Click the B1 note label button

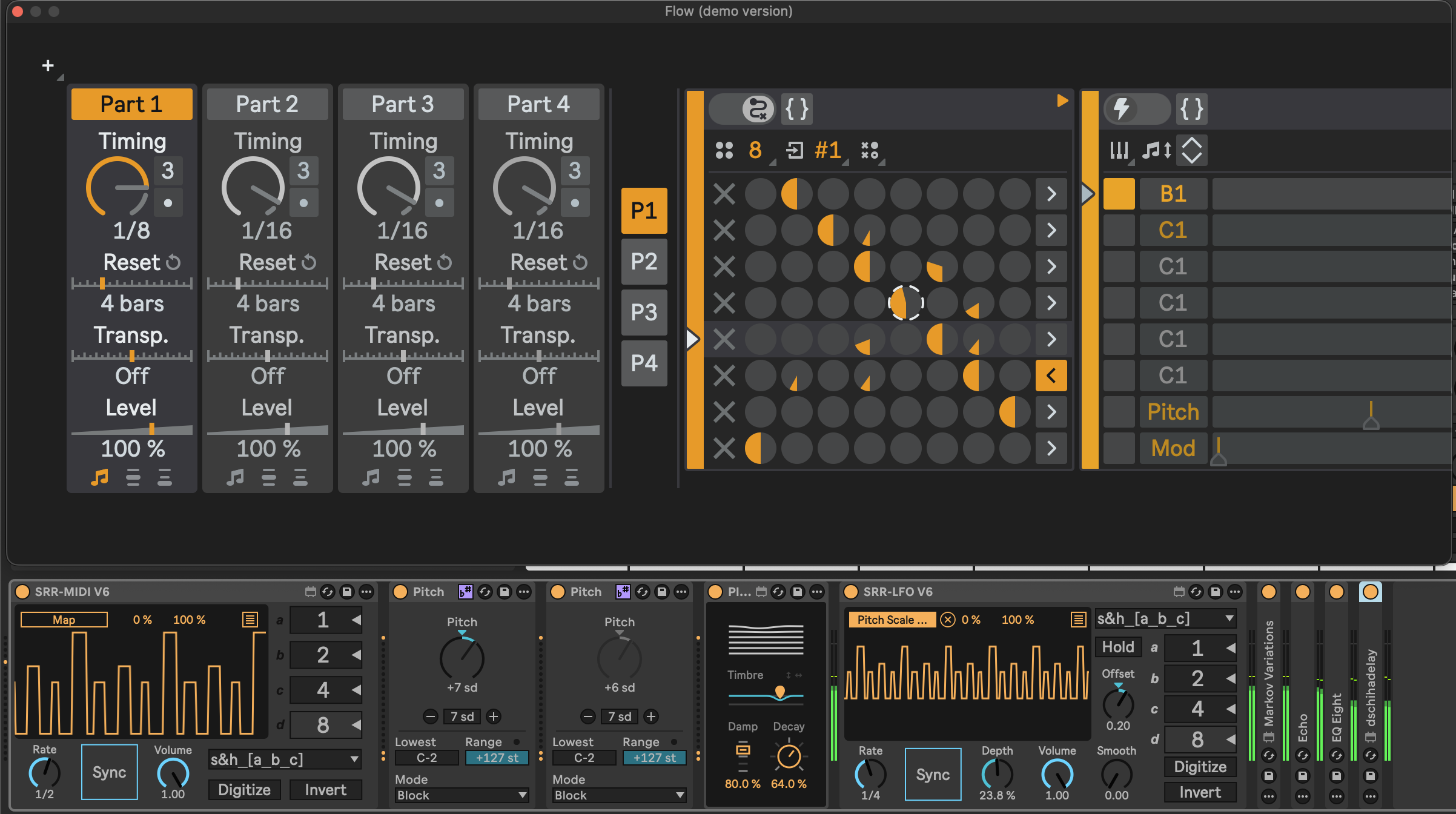pos(1173,194)
